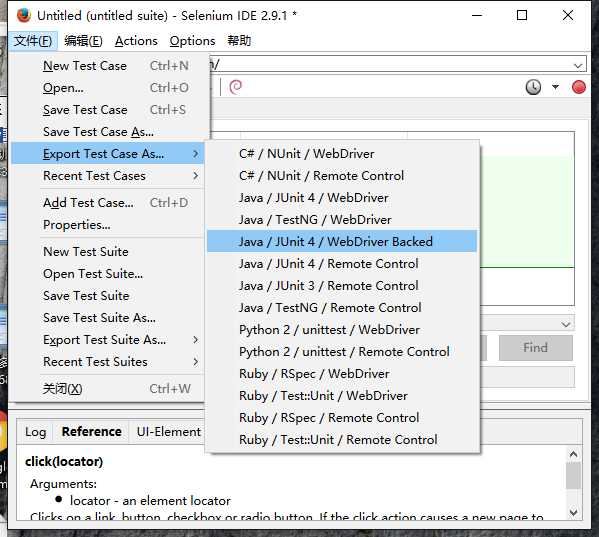Export as Ruby / Test::Unit / WebDriver

[342, 396]
